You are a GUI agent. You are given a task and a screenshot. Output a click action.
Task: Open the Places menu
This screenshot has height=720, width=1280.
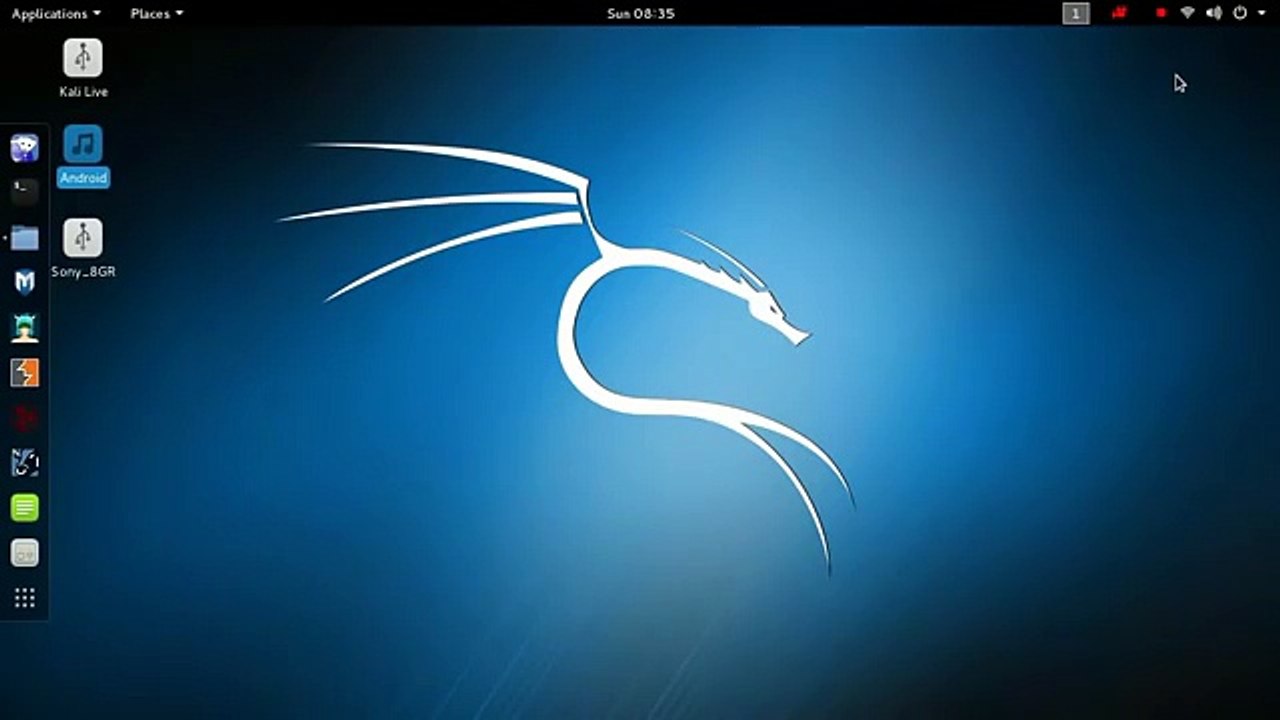[157, 13]
